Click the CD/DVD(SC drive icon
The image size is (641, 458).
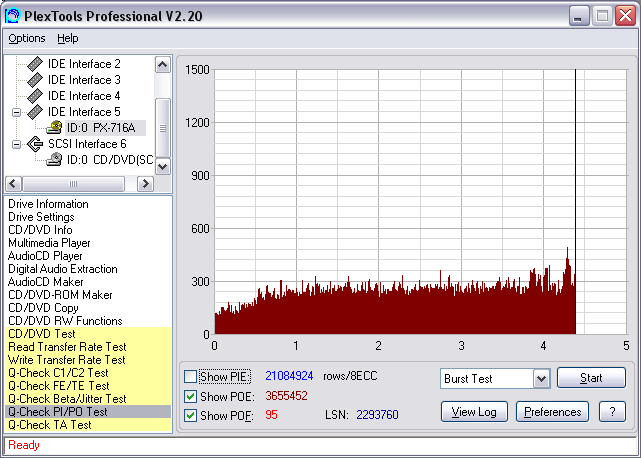(54, 159)
